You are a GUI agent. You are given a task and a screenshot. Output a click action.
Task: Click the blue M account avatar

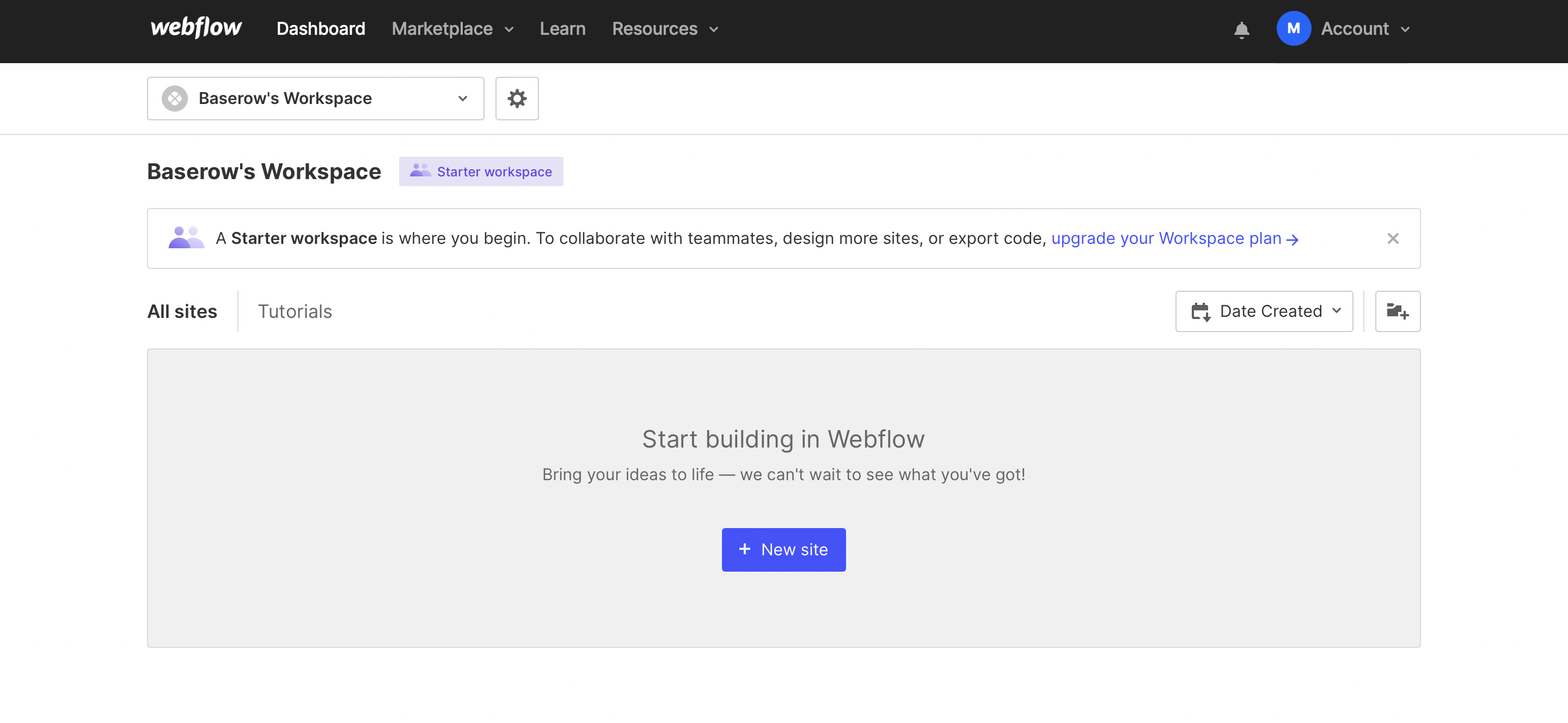pos(1293,29)
